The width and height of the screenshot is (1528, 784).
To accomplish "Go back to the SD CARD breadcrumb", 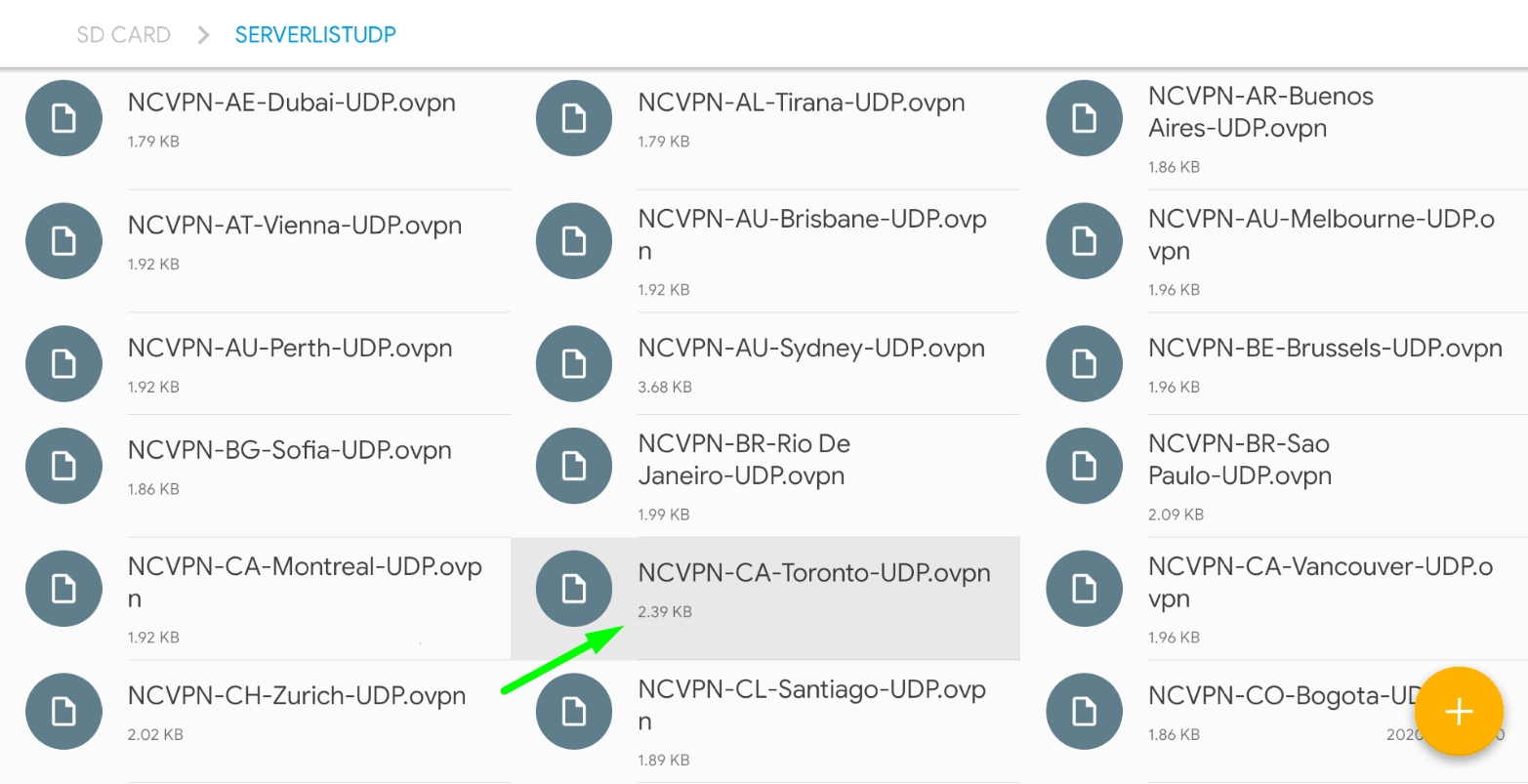I will [124, 35].
